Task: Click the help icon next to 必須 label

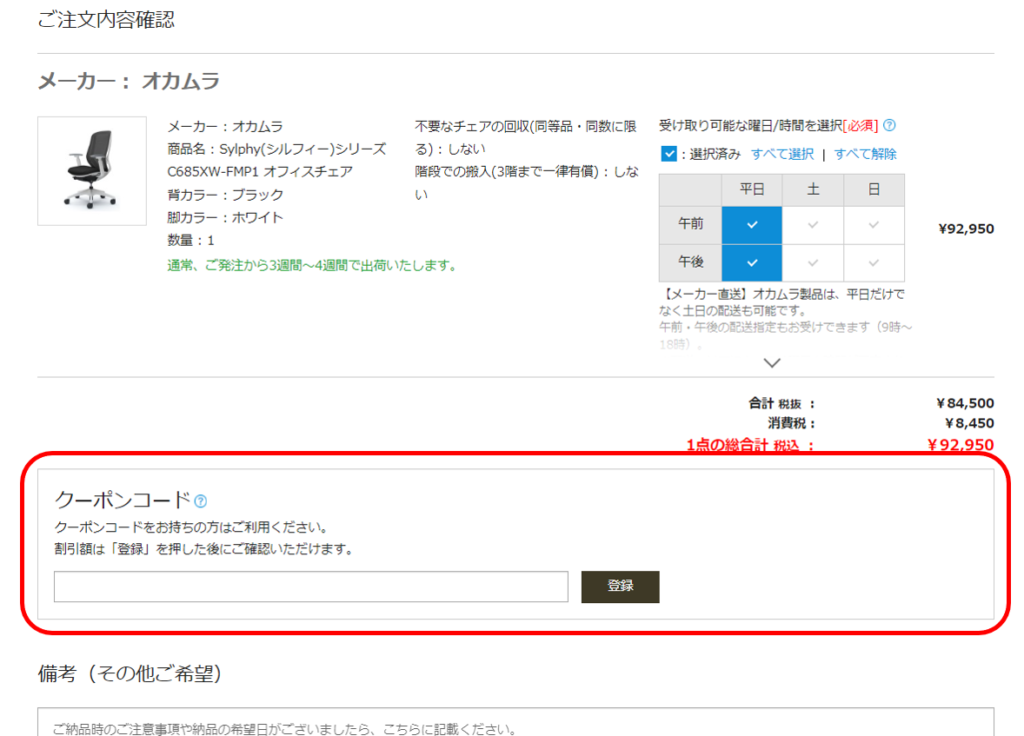Action: coord(889,125)
